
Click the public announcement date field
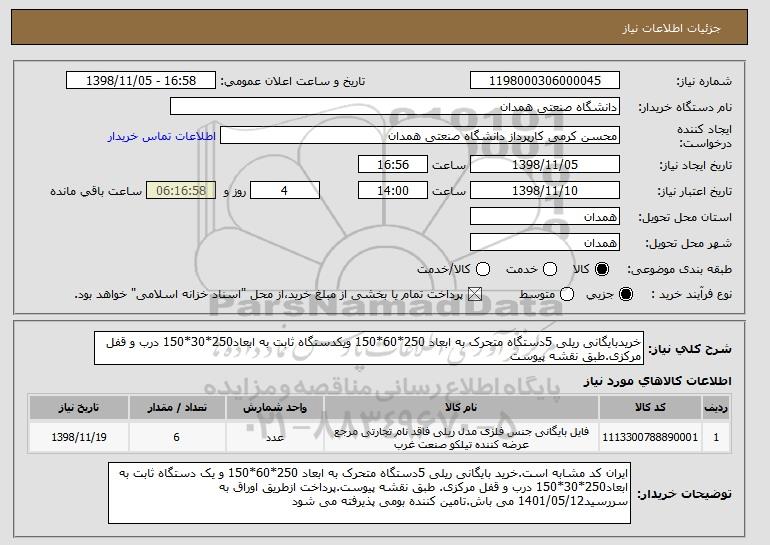(141, 81)
